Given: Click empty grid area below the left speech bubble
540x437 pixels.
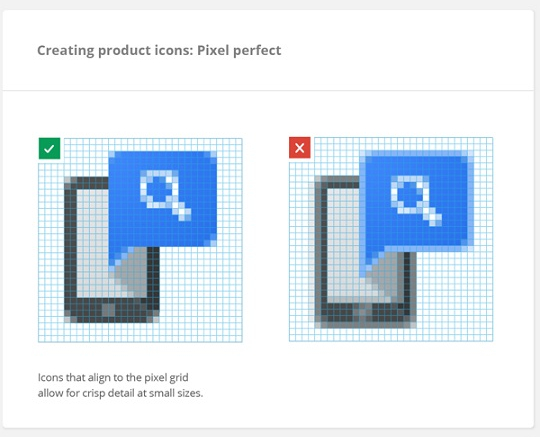Looking at the screenshot, I should coord(200,293).
